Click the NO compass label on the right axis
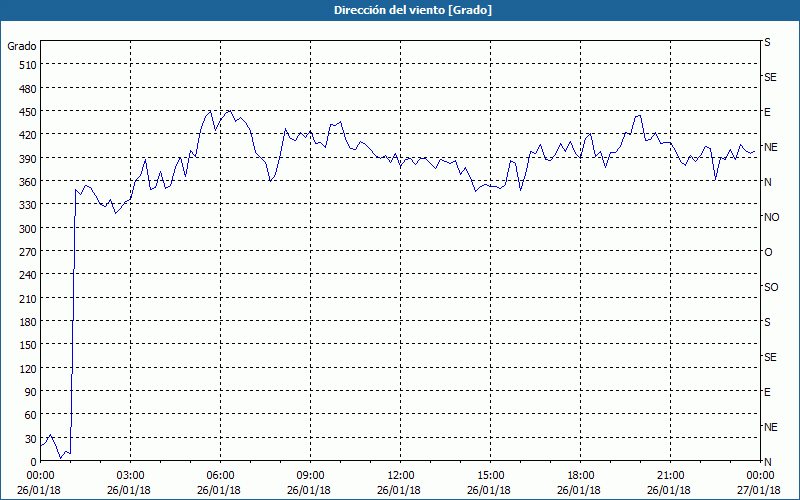This screenshot has width=800, height=500. click(x=771, y=217)
